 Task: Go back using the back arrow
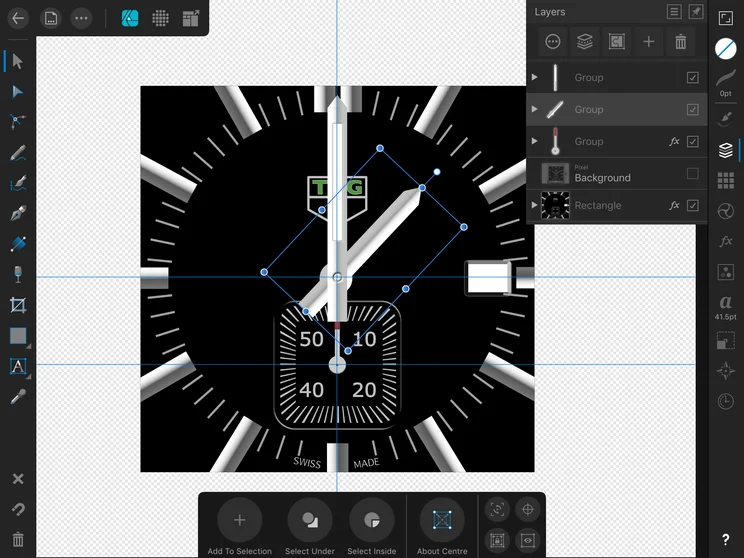(x=18, y=19)
